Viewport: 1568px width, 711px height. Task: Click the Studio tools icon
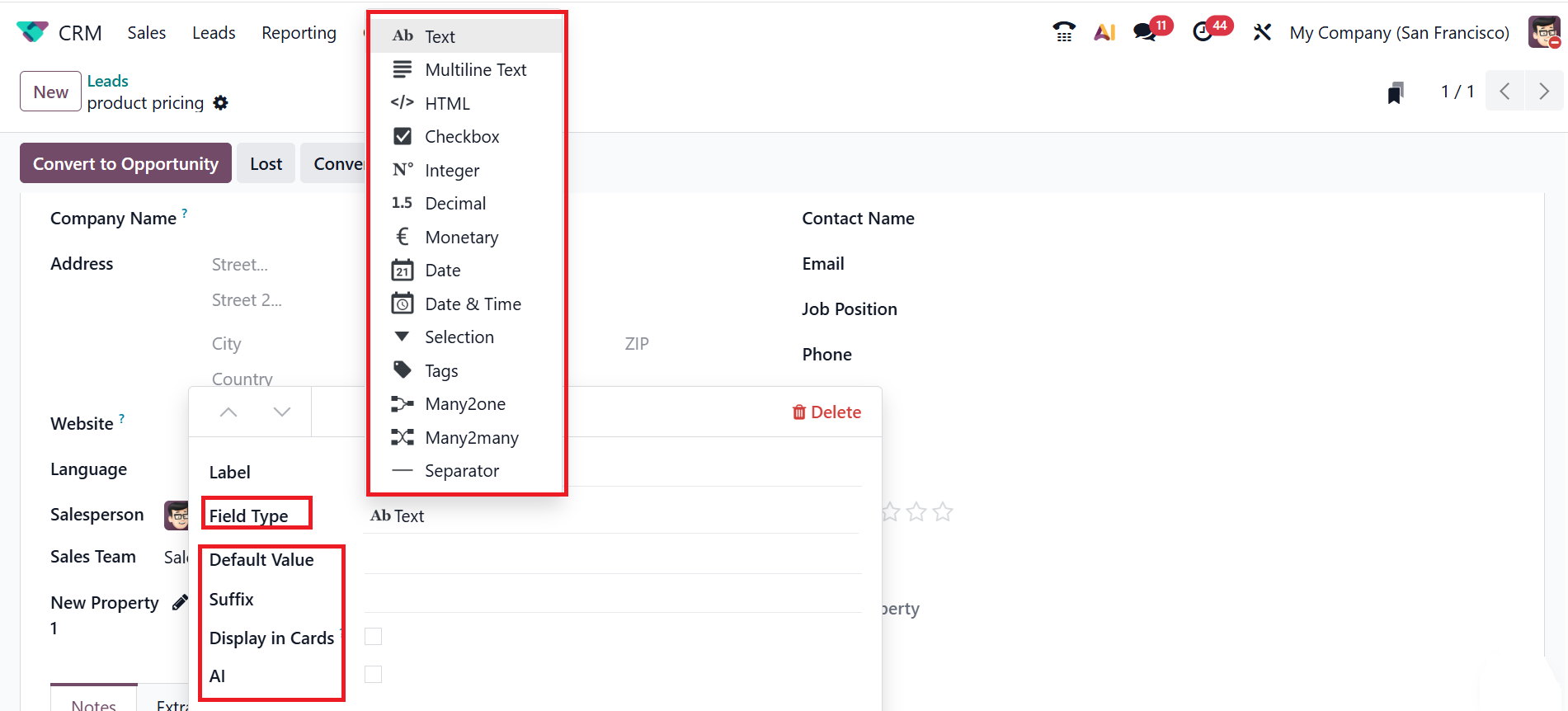[x=1262, y=32]
